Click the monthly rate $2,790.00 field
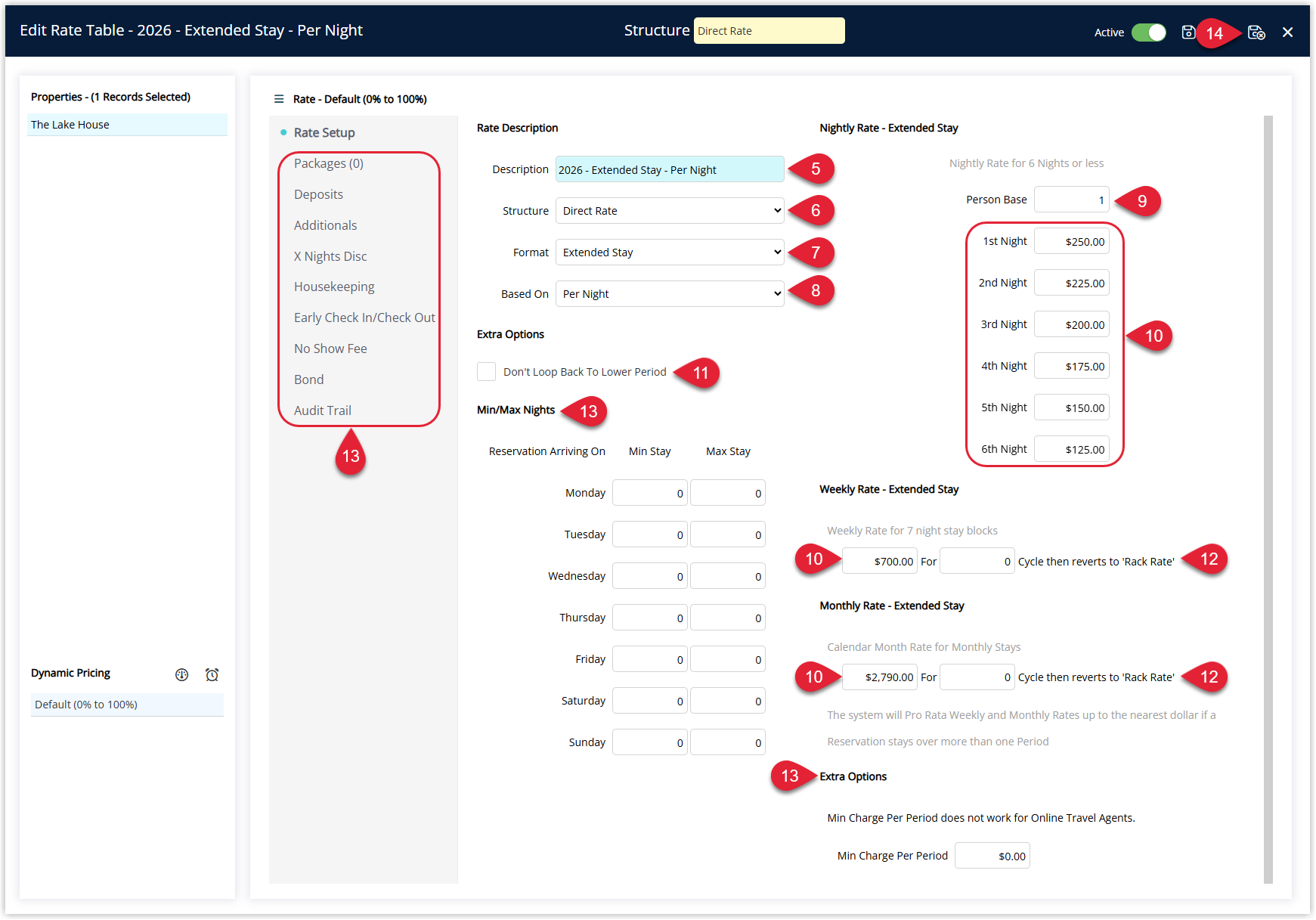The image size is (1316, 920). pos(880,677)
